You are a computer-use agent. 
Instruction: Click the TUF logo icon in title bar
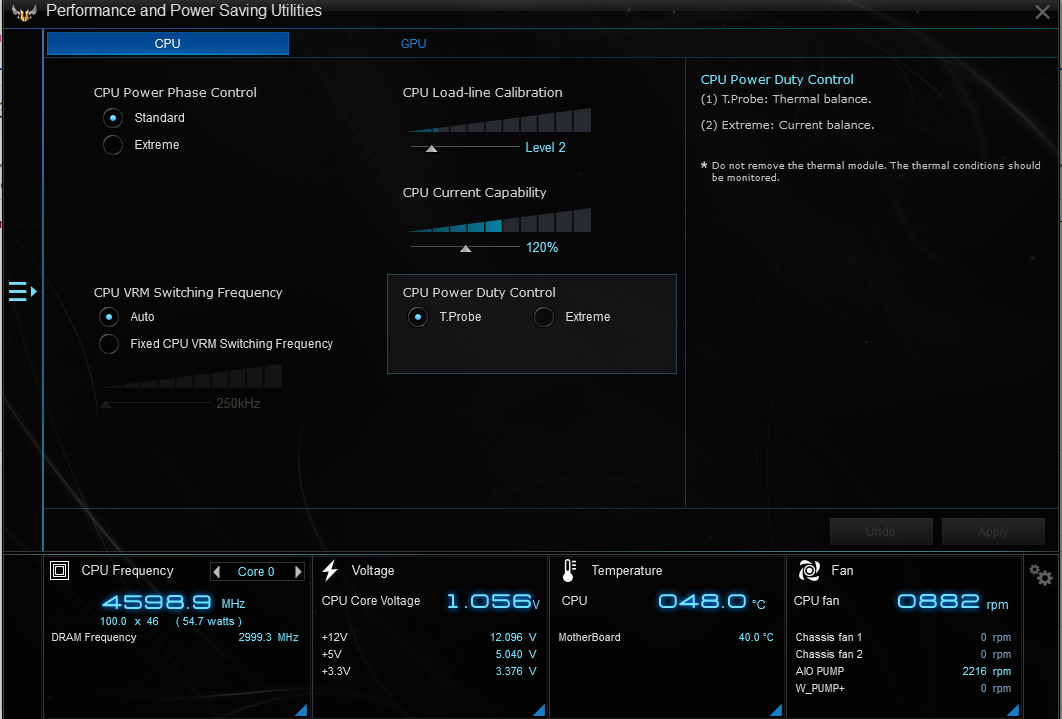coord(24,12)
